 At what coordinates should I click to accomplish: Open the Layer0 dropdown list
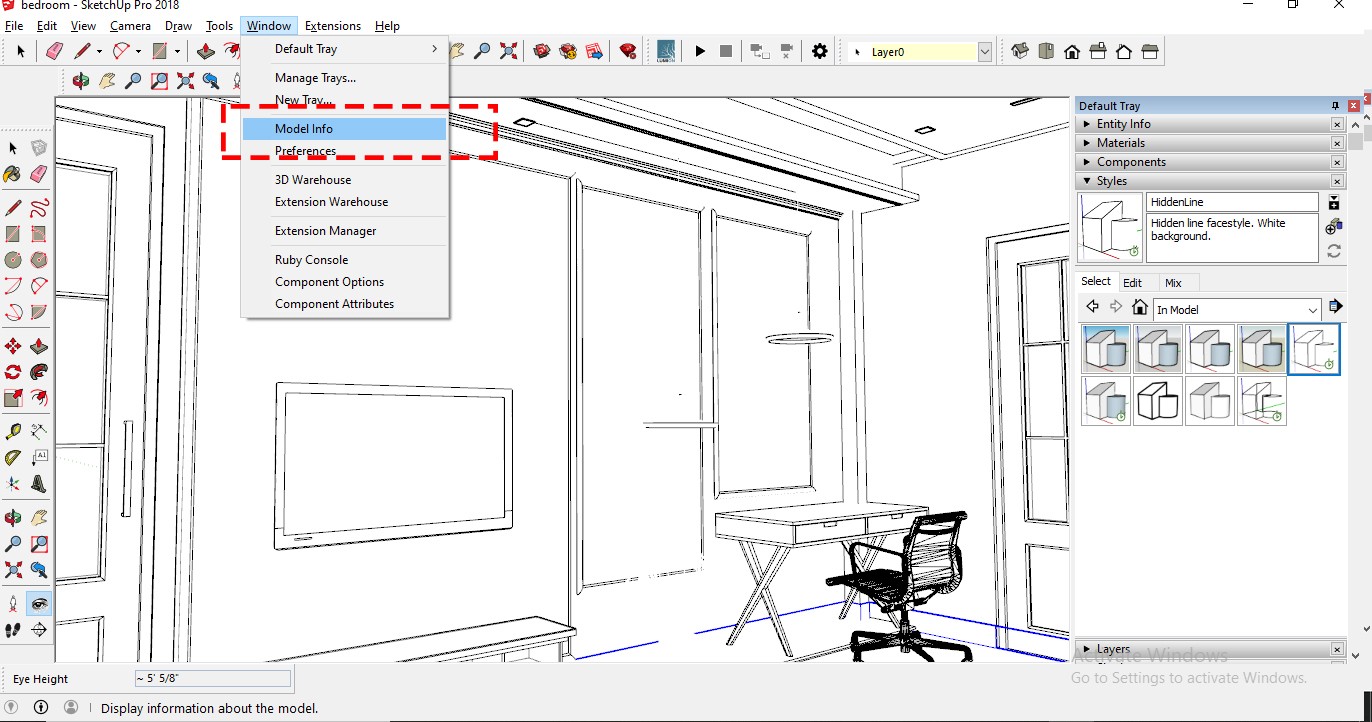(x=984, y=52)
